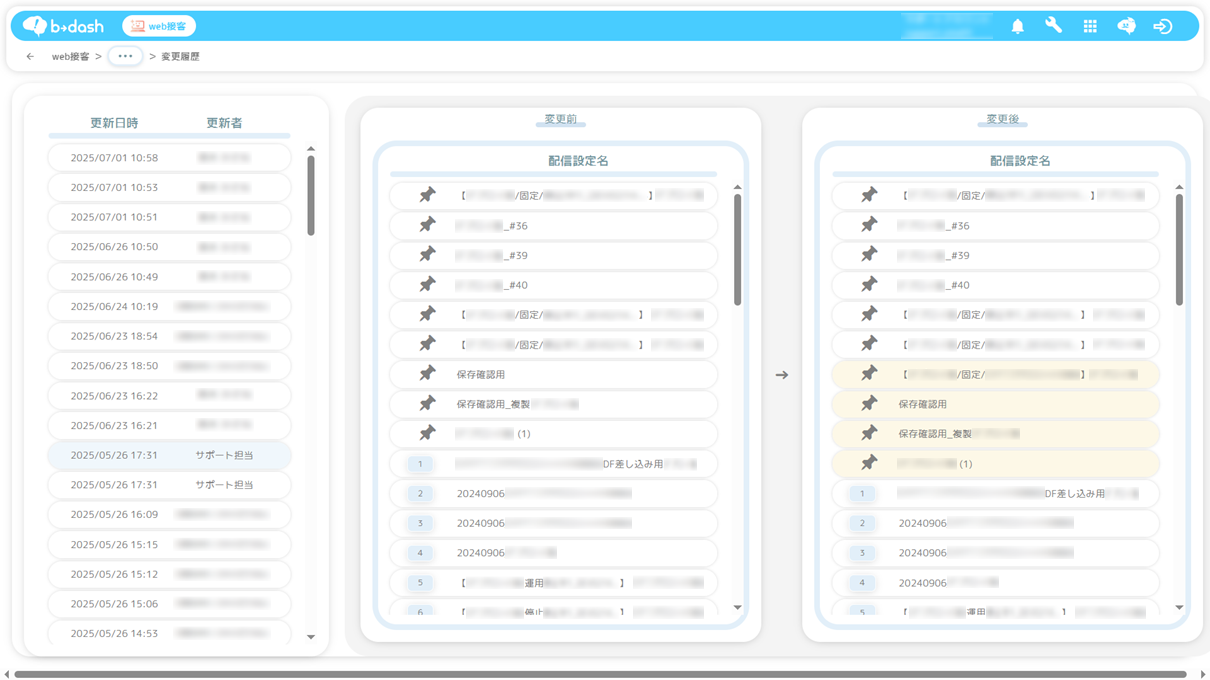The height and width of the screenshot is (680, 1210).
Task: Click the chat support face icon
Action: [1126, 27]
